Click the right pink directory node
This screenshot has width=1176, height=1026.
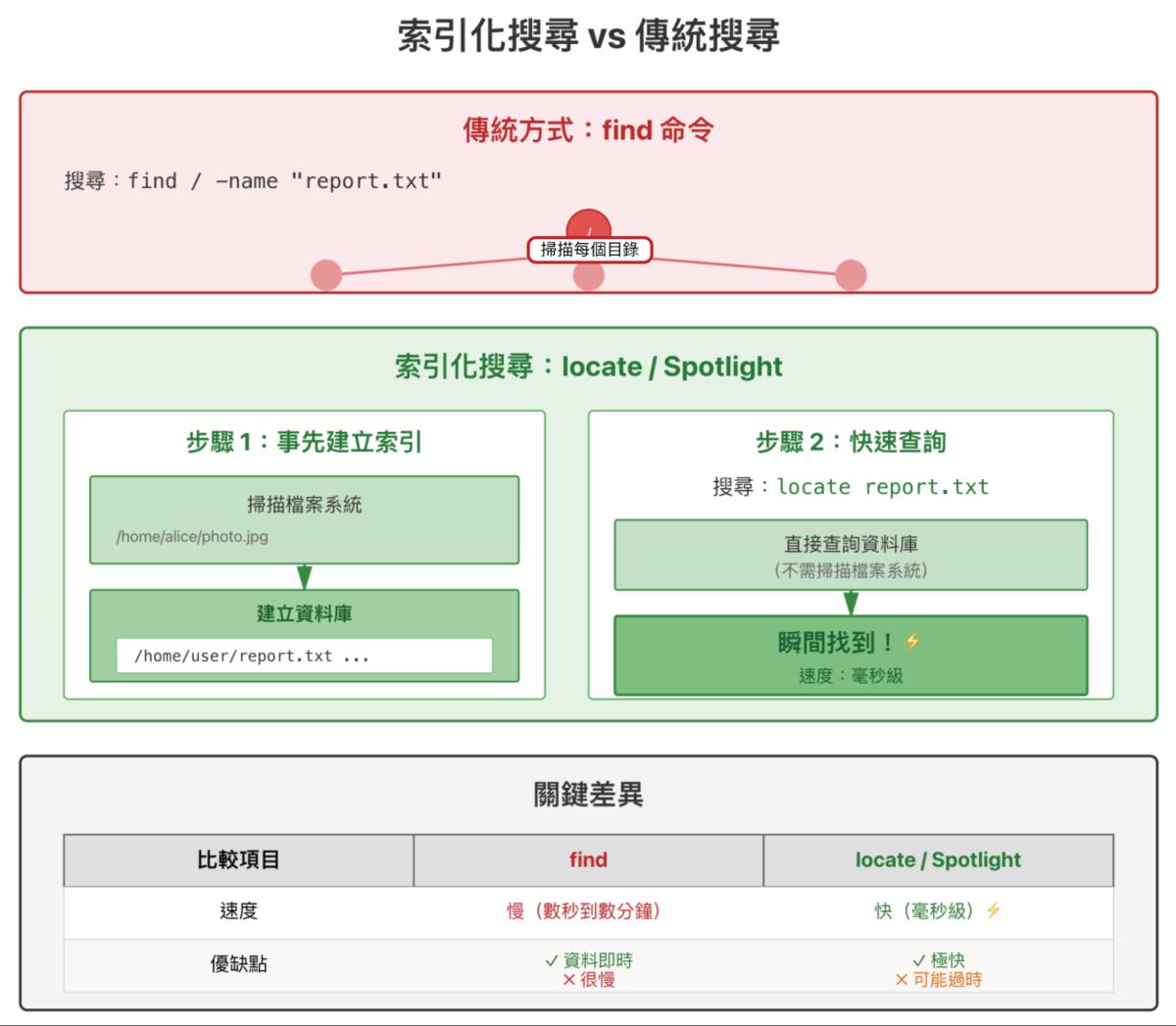pos(851,275)
